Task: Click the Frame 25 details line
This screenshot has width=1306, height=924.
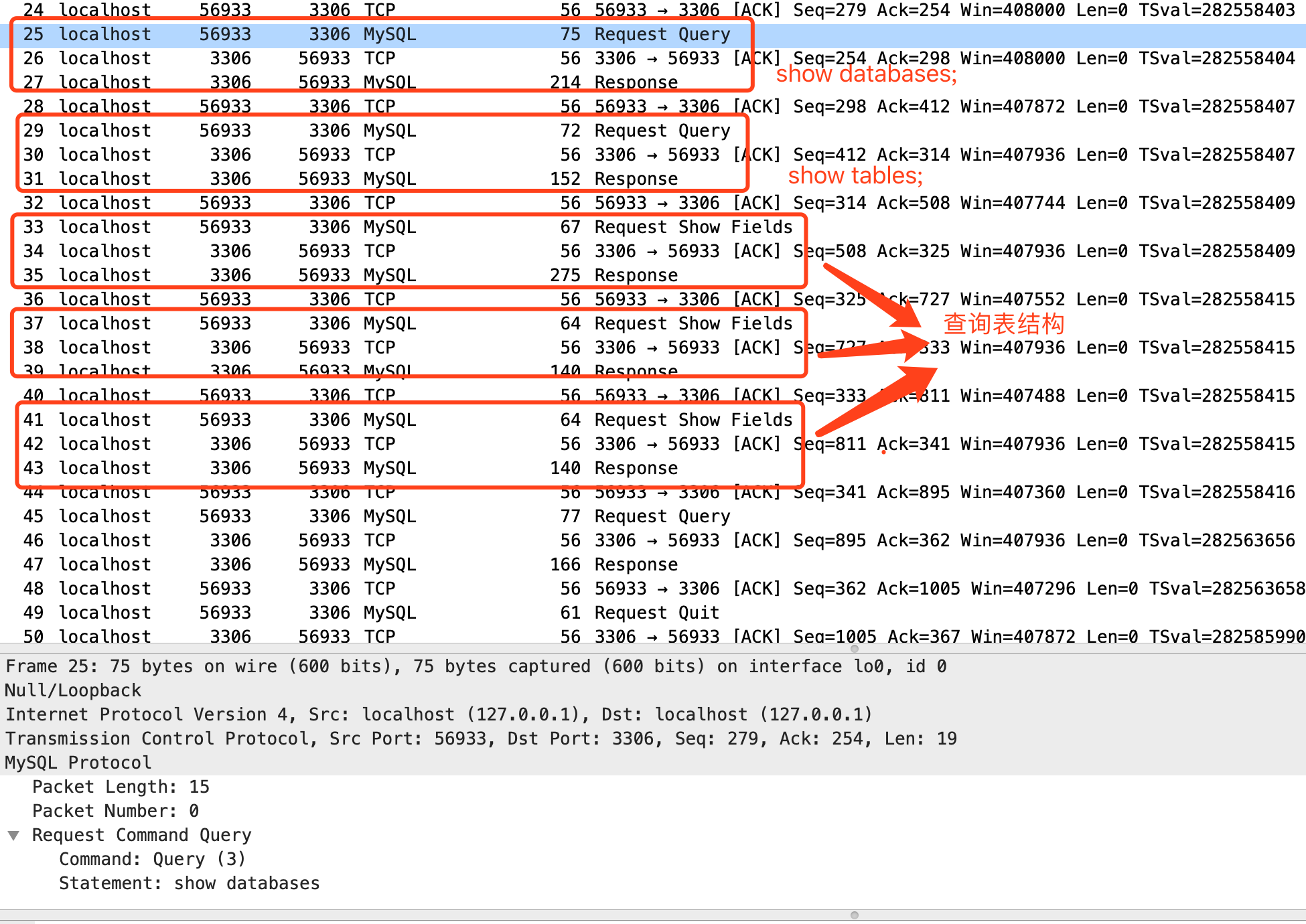Action: tap(653, 667)
